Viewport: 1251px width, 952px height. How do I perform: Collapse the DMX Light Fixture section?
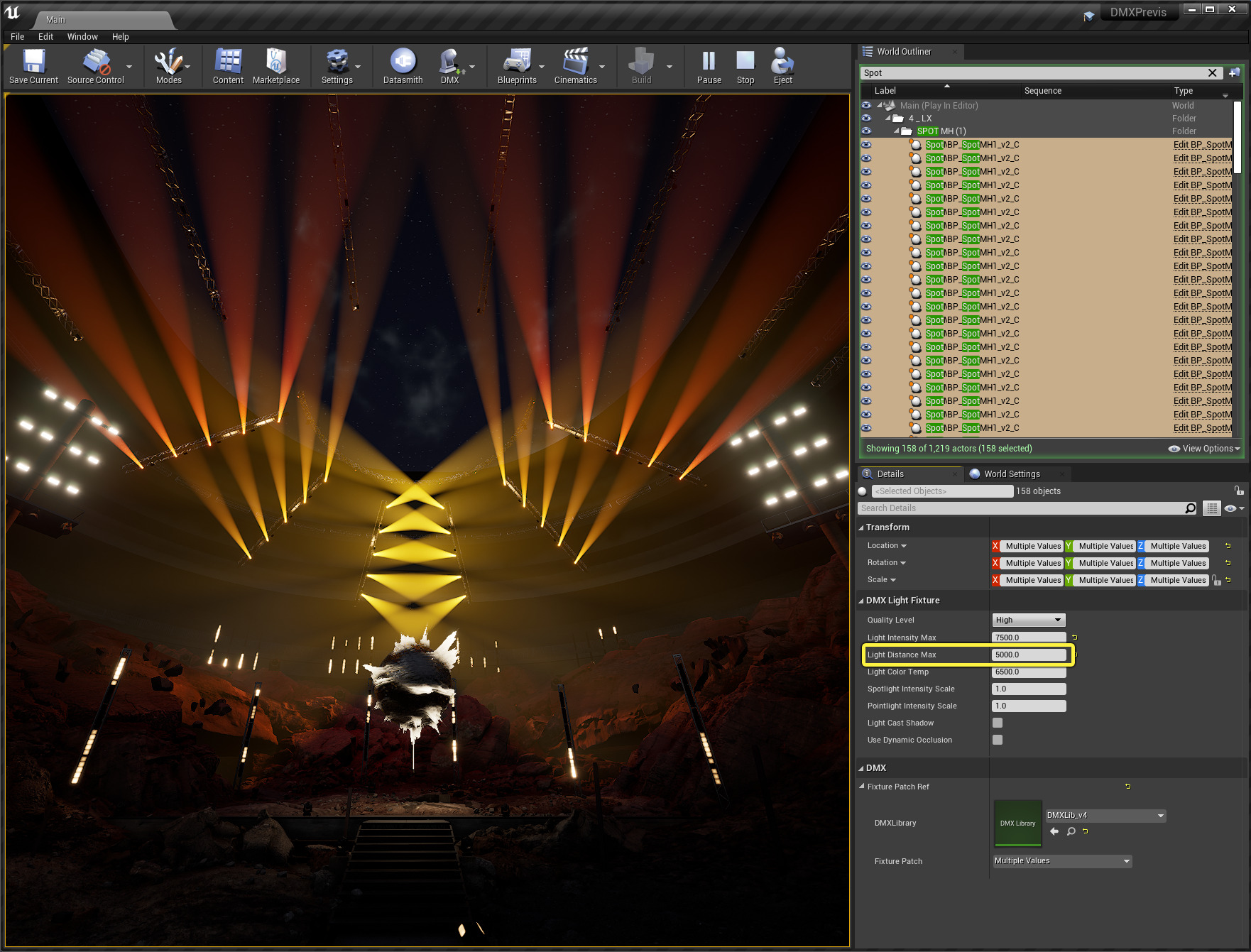861,601
